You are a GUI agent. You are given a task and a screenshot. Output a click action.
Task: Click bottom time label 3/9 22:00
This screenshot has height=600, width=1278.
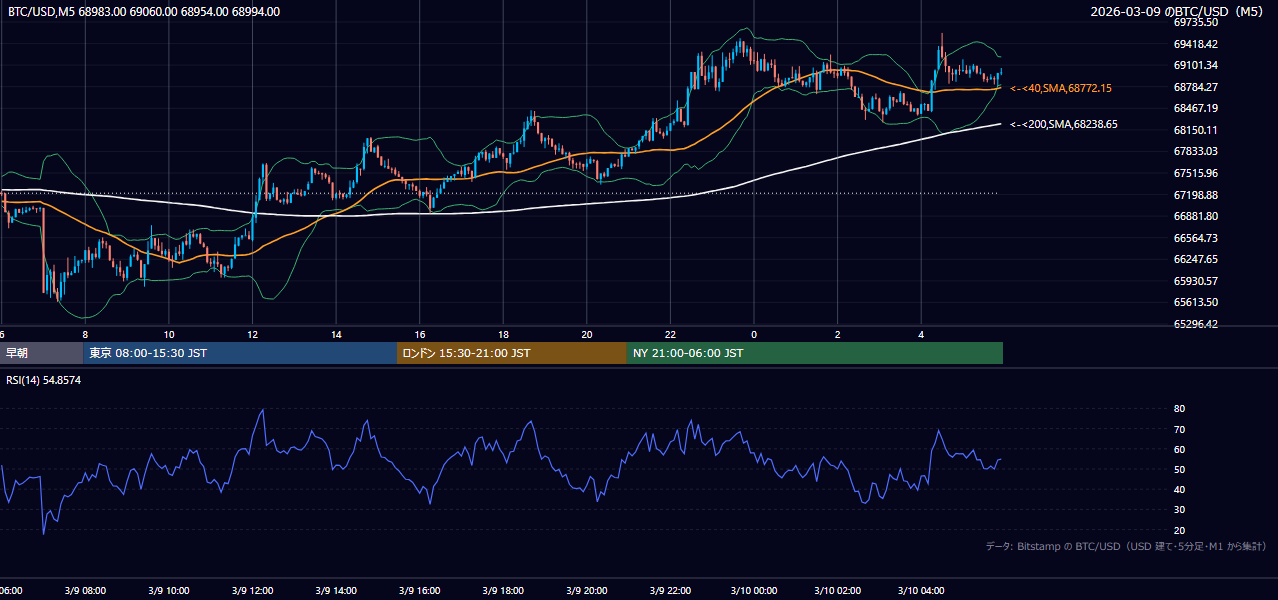[670, 591]
